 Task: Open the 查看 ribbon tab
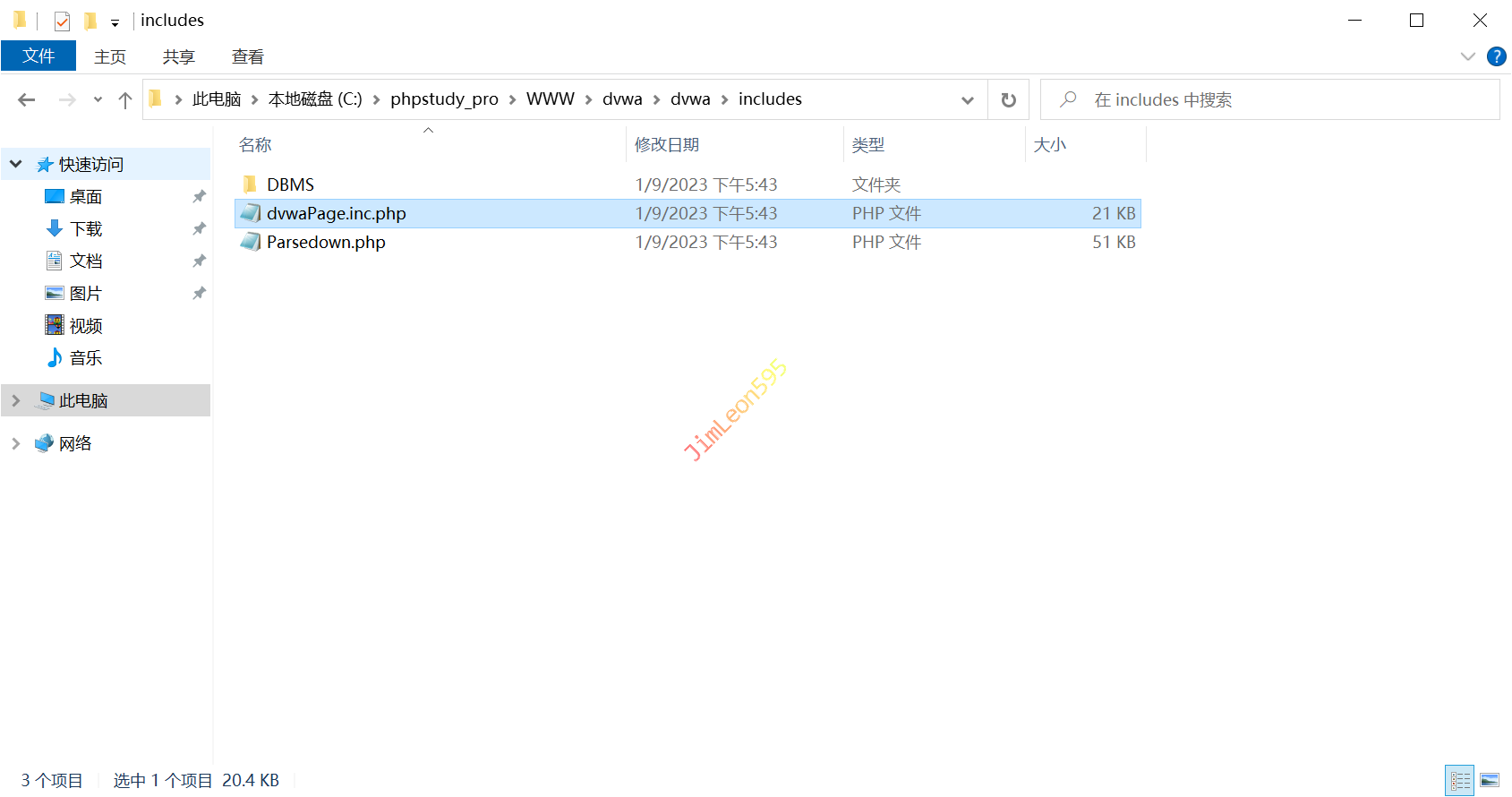pyautogui.click(x=247, y=56)
